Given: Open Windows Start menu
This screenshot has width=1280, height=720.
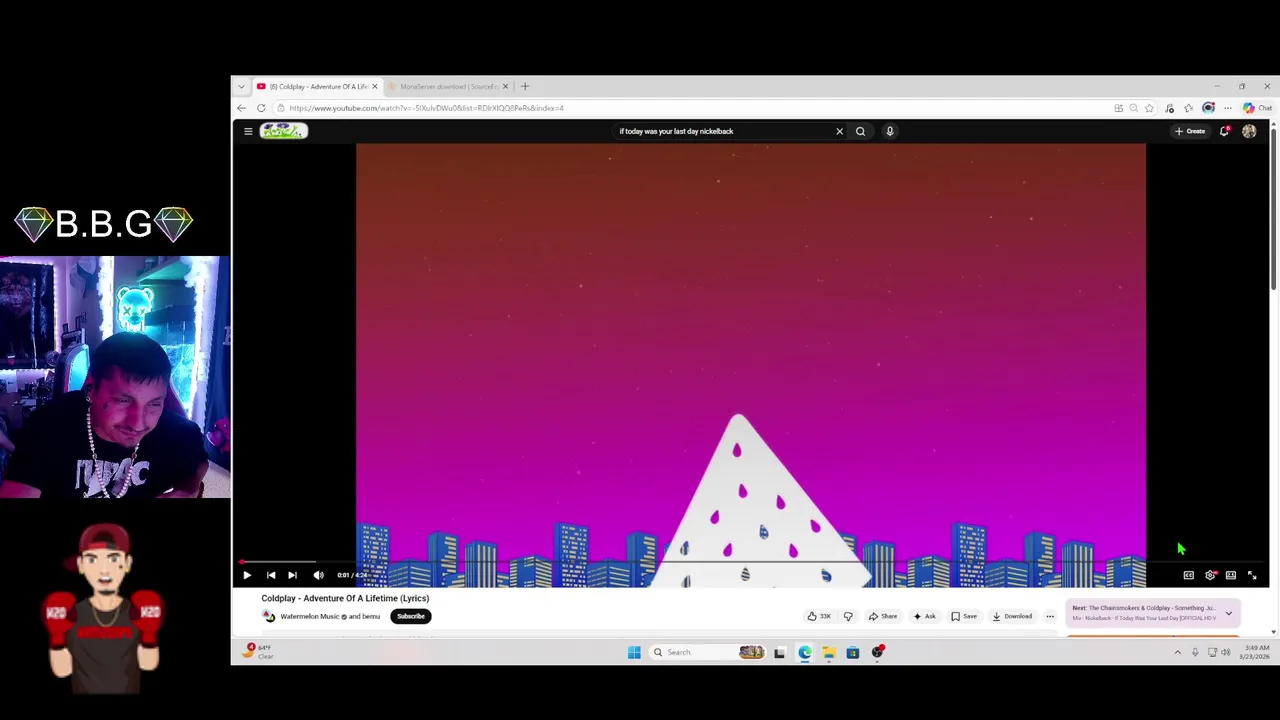Looking at the screenshot, I should click(634, 652).
